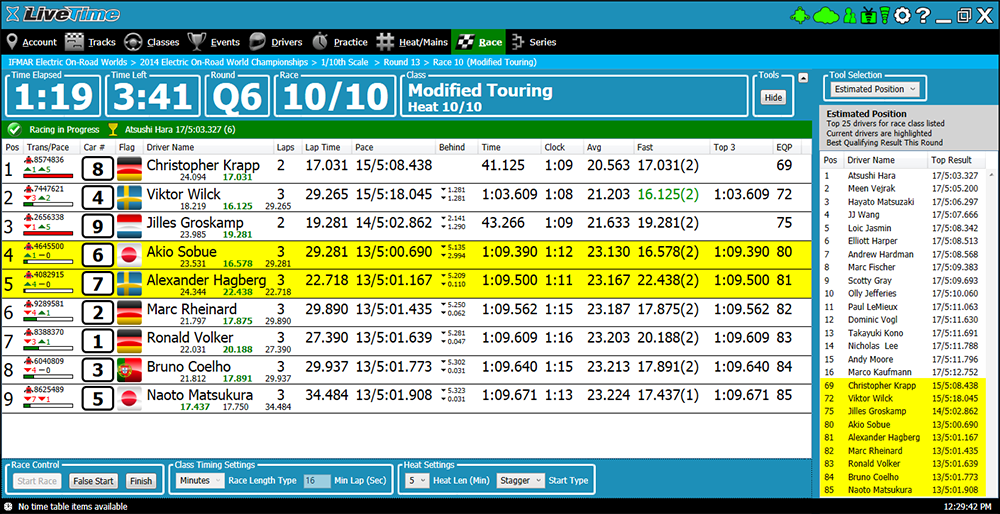
Task: Click the Min Lap seconds field
Action: [317, 480]
